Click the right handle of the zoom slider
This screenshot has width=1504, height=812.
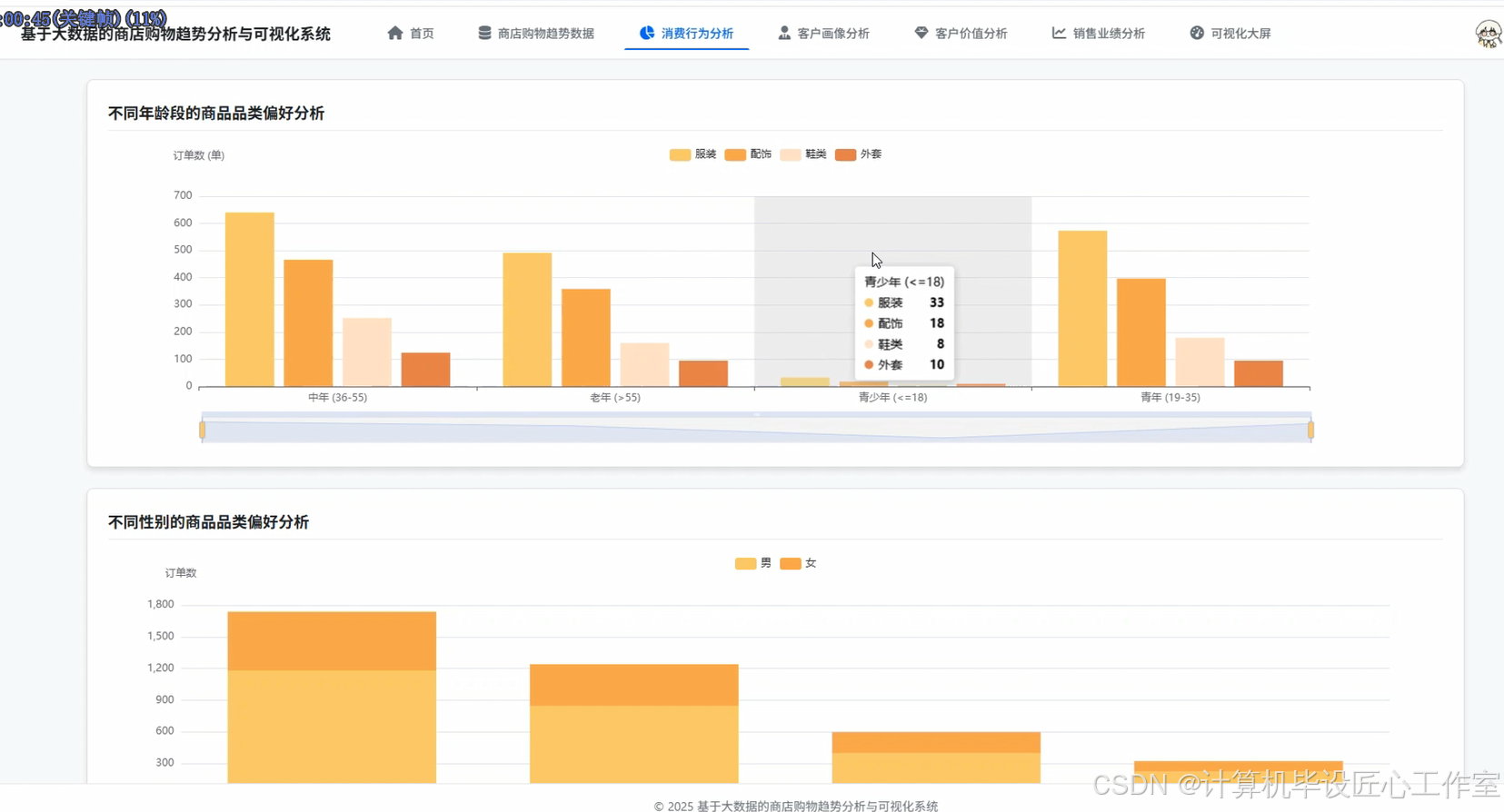pyautogui.click(x=1310, y=430)
